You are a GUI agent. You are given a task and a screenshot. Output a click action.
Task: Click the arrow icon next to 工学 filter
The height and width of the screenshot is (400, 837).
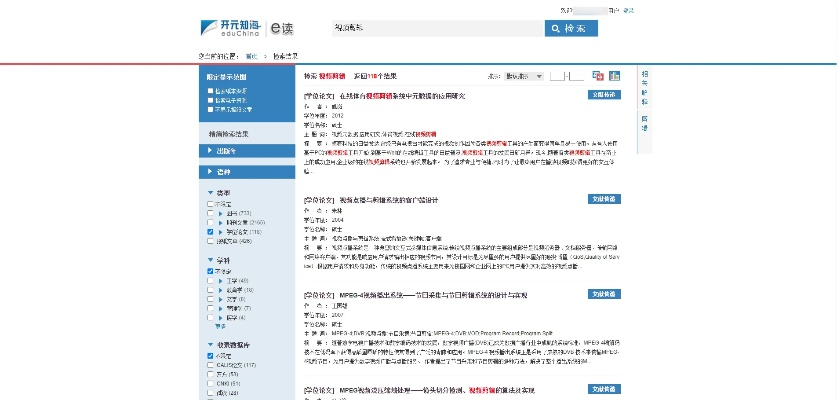[220, 280]
